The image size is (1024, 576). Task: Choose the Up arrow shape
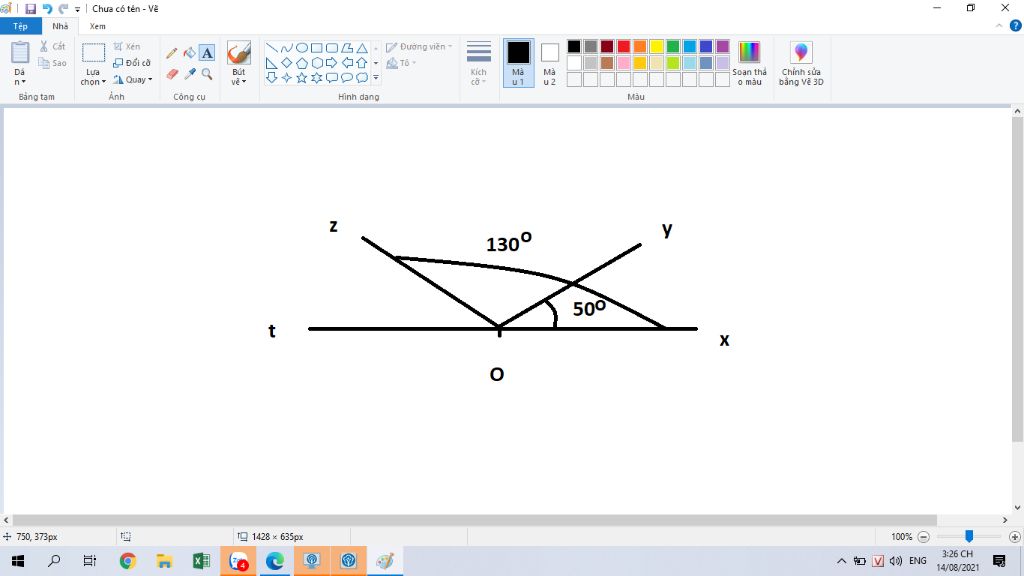pos(362,63)
